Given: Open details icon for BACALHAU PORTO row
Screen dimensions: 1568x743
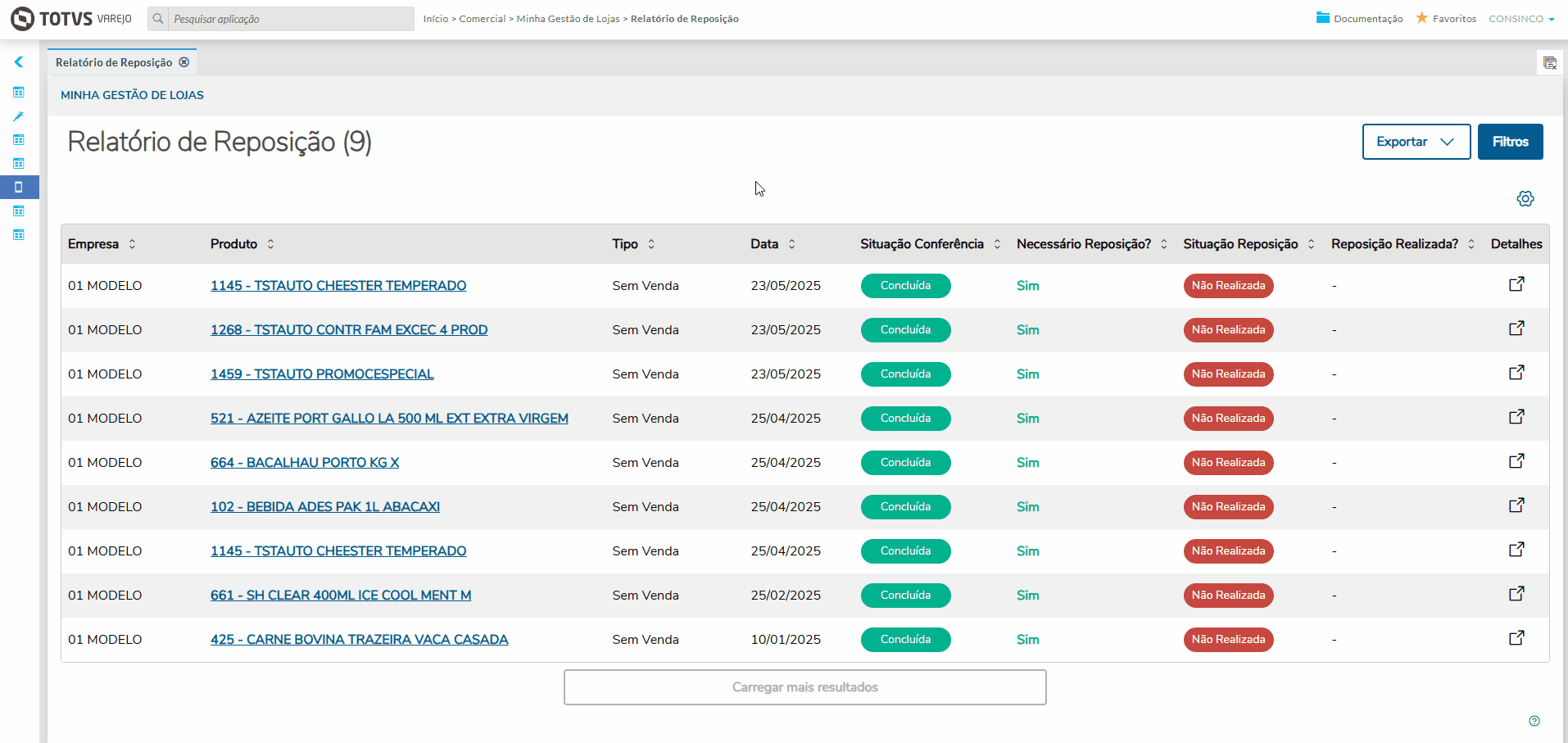Looking at the screenshot, I should 1516,461.
